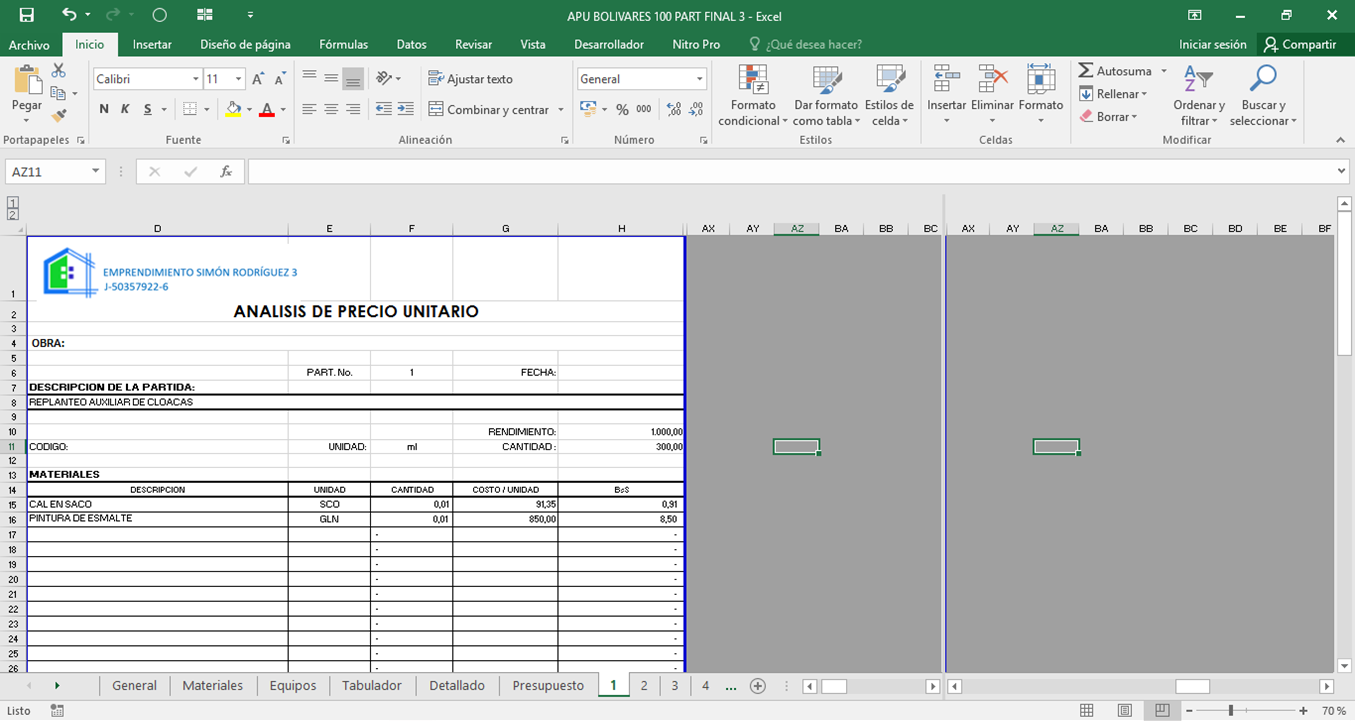Open the Calibri font name dropdown
This screenshot has height=721, width=1355.
click(x=196, y=79)
